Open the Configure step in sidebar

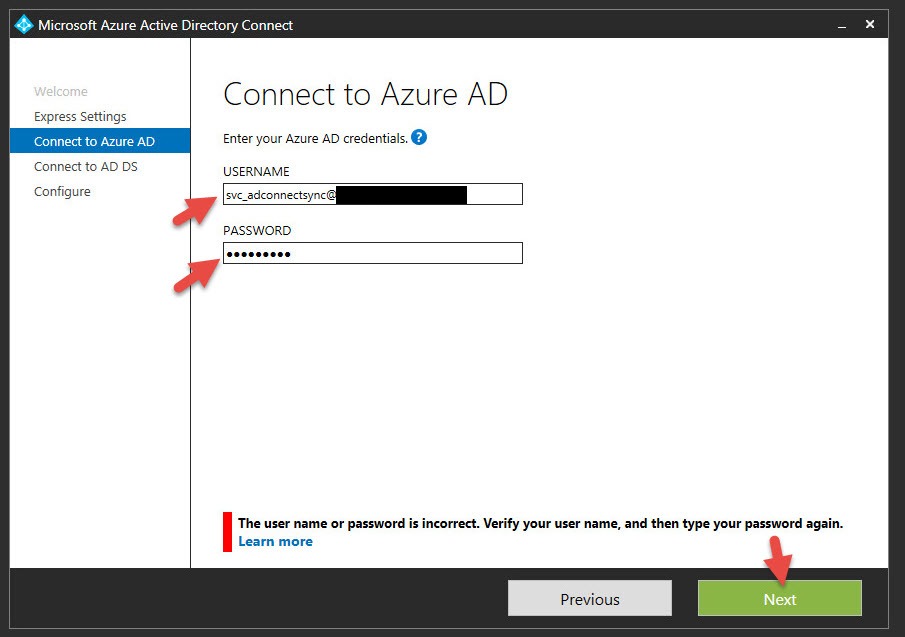tap(62, 191)
